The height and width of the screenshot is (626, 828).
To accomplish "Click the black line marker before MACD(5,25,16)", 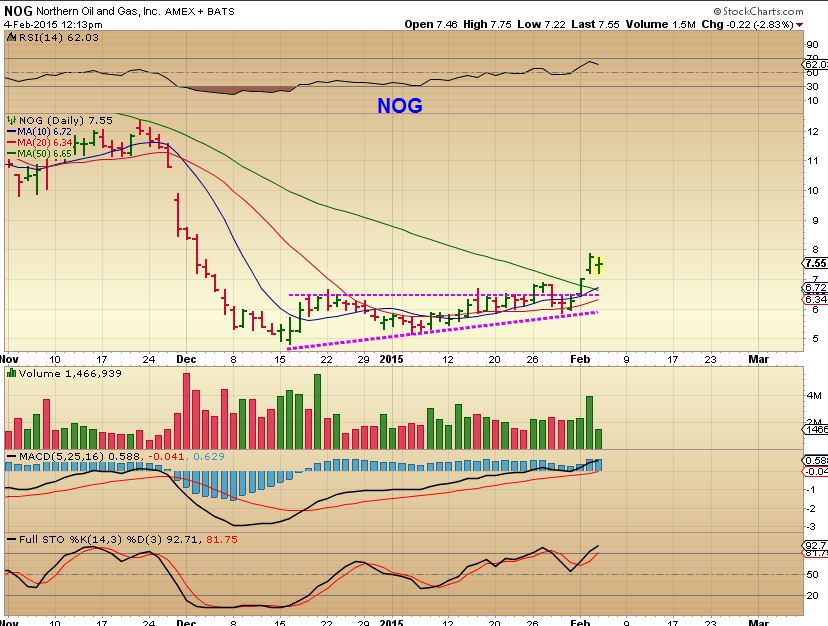I will [12, 456].
